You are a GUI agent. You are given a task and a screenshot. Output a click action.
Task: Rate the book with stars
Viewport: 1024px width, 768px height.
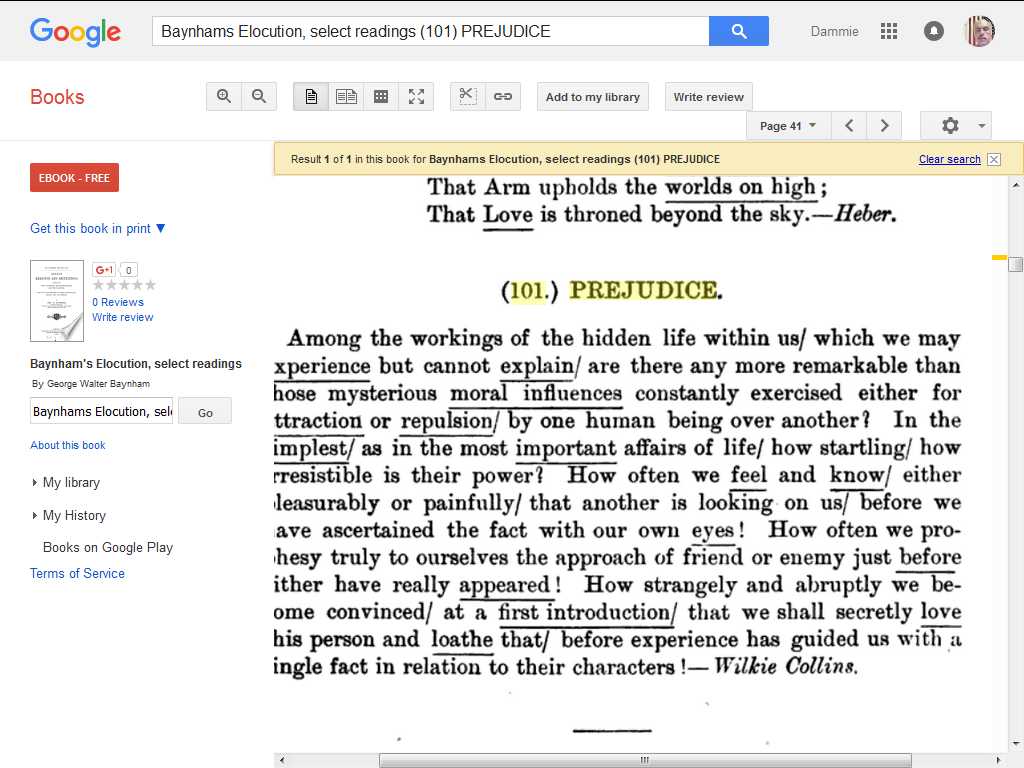tap(124, 285)
